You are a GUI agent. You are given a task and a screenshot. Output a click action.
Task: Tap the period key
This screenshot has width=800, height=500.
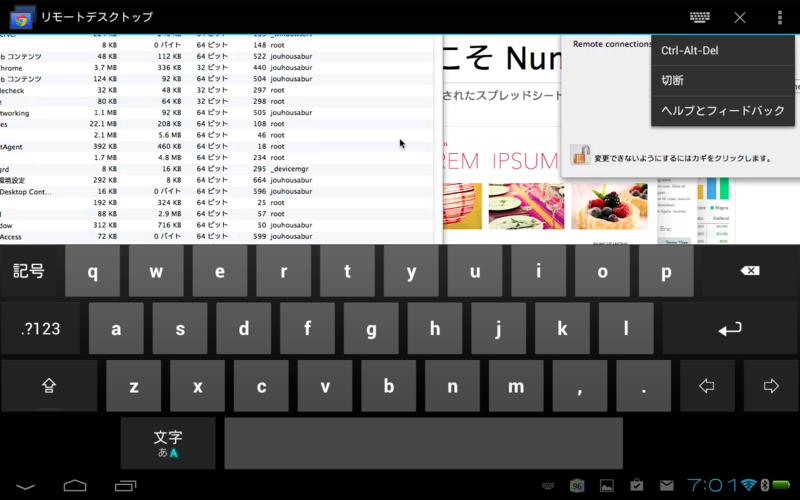644,386
